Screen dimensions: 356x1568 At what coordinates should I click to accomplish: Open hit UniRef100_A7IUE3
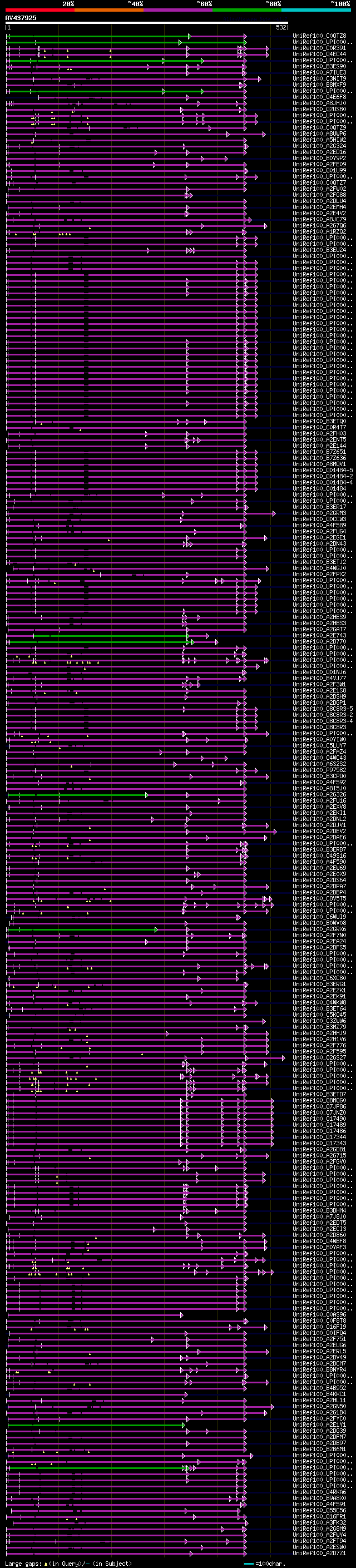pos(319,72)
